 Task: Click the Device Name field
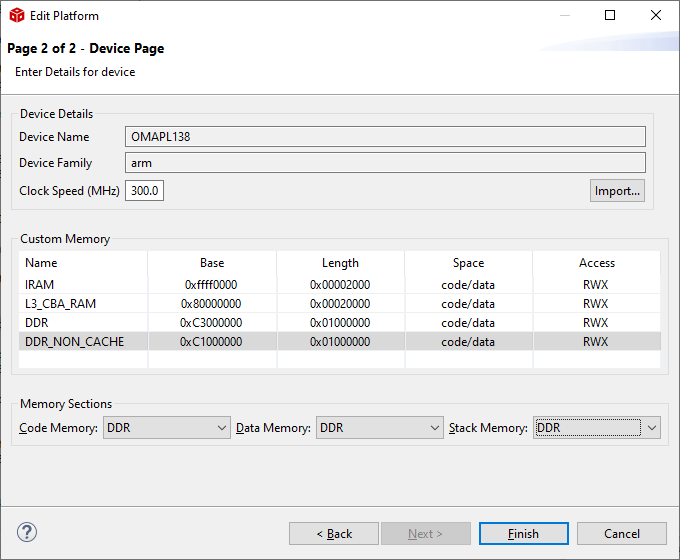[x=385, y=137]
